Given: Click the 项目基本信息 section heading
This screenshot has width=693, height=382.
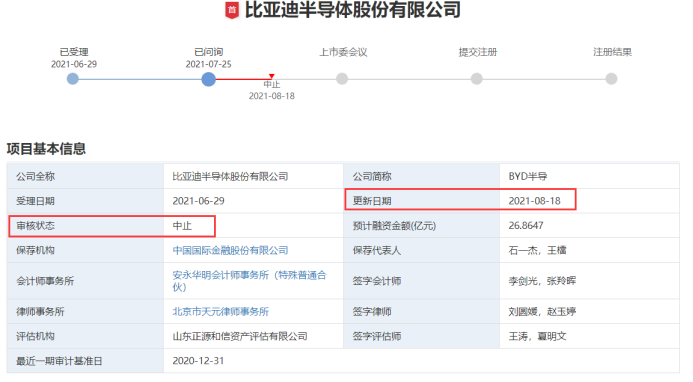Looking at the screenshot, I should point(46,149).
